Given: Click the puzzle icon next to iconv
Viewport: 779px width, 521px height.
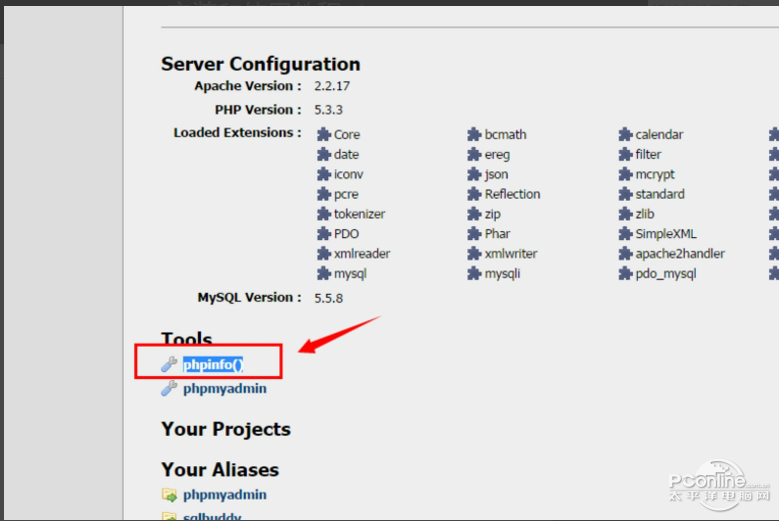Looking at the screenshot, I should (x=324, y=174).
